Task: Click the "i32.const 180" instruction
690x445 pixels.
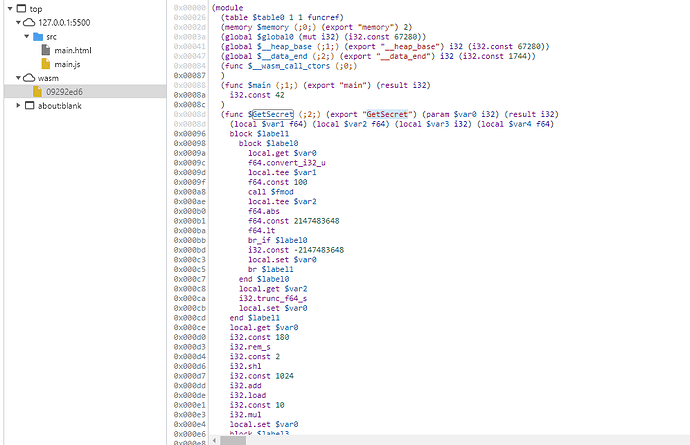Action: click(259, 337)
